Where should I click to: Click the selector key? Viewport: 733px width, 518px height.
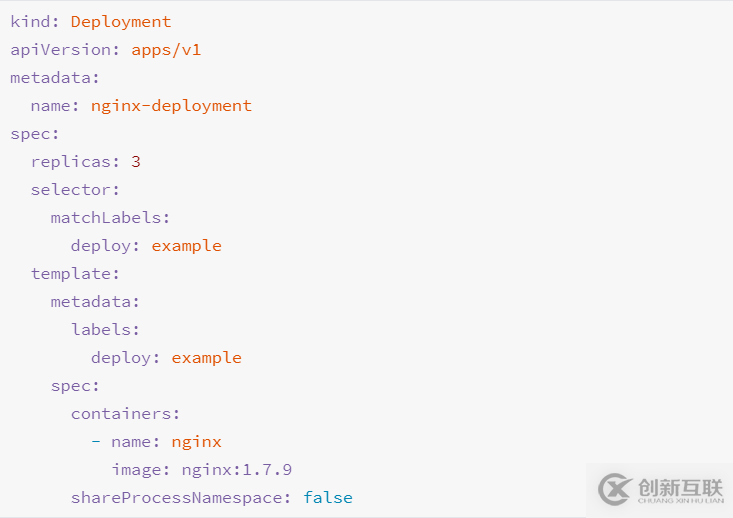[73, 189]
